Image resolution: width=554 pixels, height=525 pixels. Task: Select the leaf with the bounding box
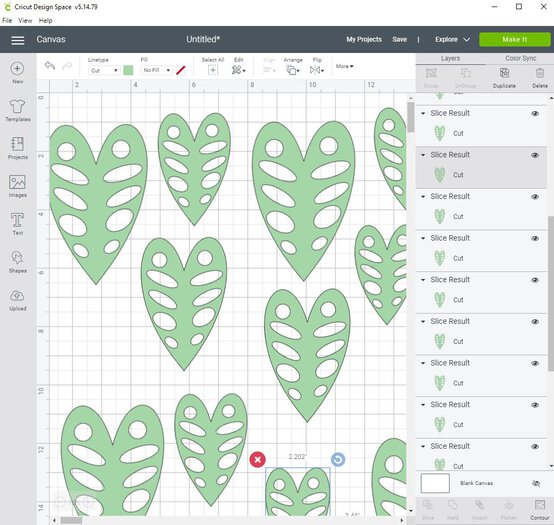point(297,492)
